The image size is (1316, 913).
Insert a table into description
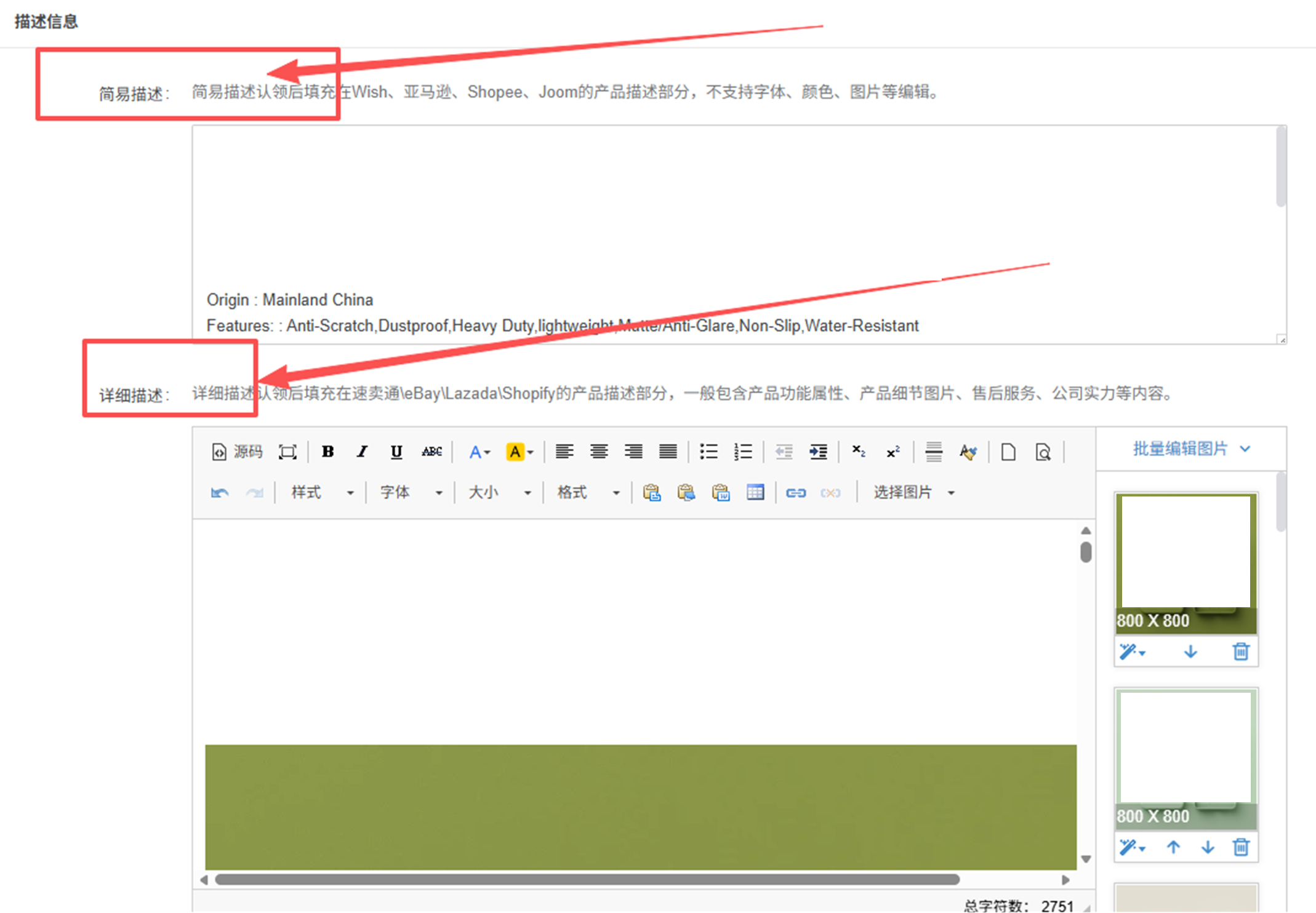tap(755, 493)
